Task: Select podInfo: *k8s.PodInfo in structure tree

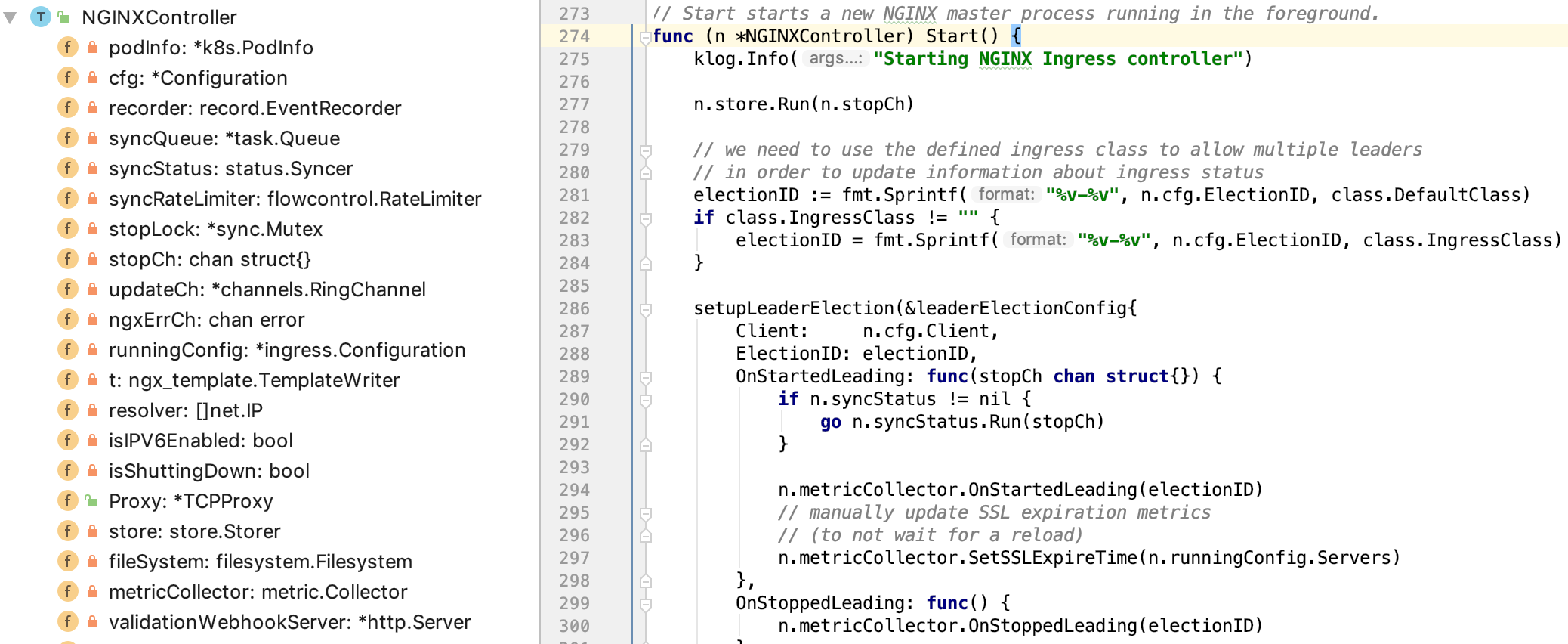Action: tap(211, 48)
